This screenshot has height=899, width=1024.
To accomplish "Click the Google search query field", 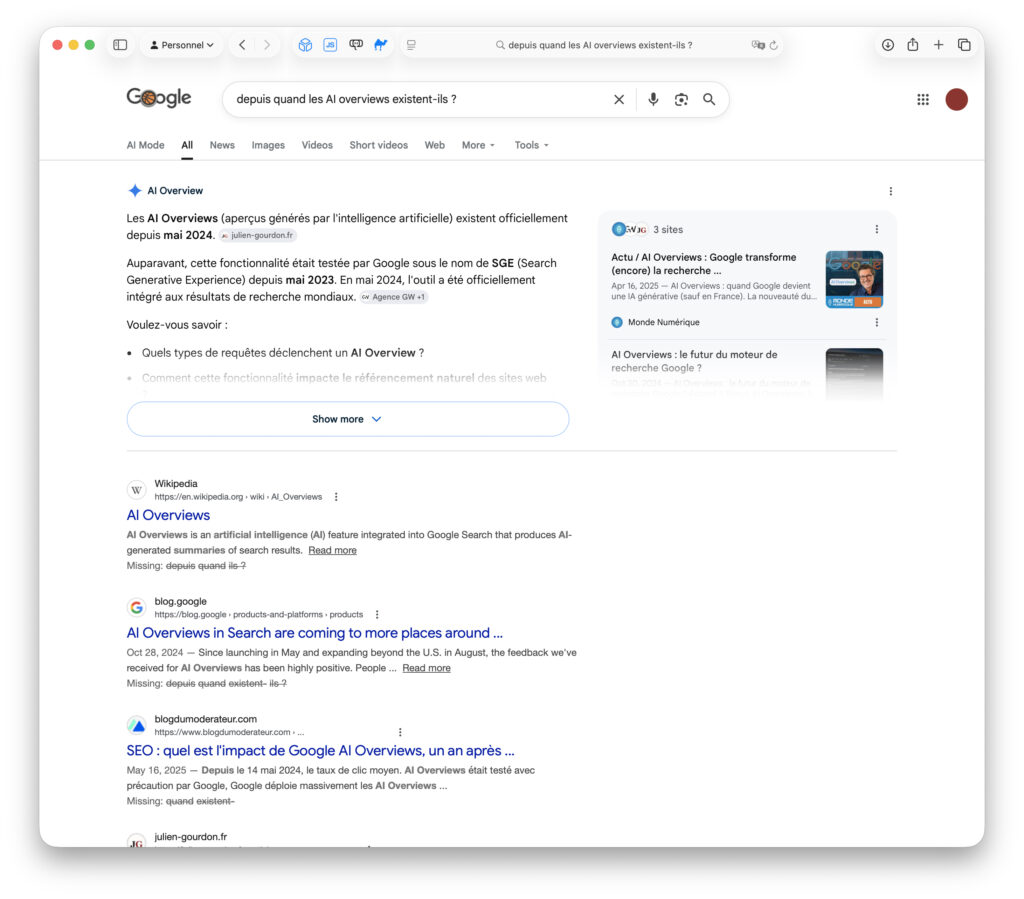I will coord(418,99).
